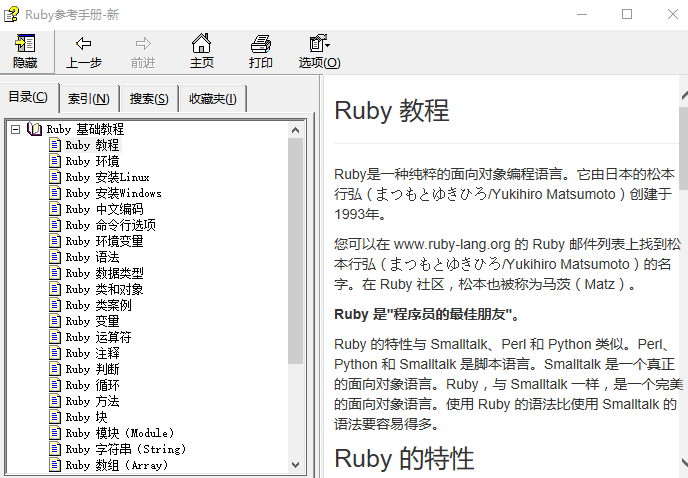Click the page icon next to Ruby 环境
Screen dimensions: 688x478
click(55, 161)
